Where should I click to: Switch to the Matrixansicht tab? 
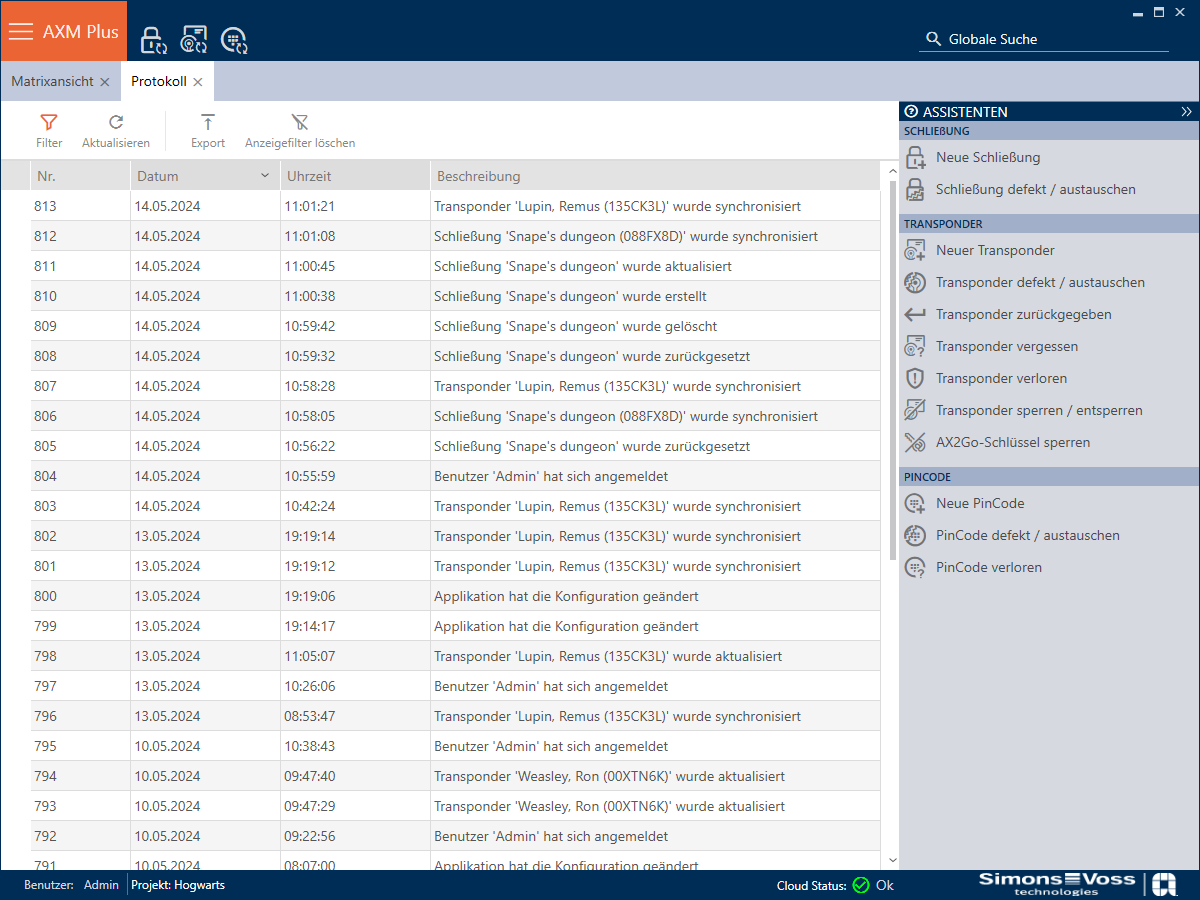[52, 81]
